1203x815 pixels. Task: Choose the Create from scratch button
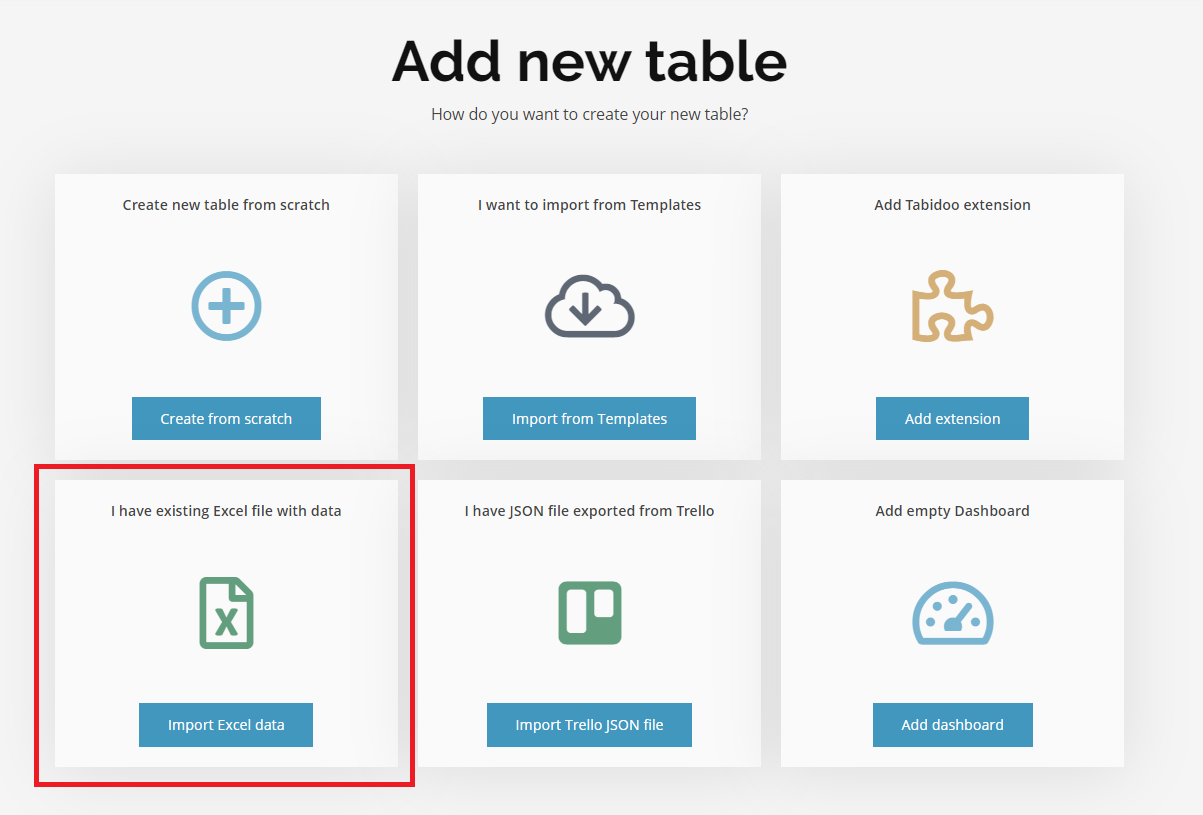[x=226, y=419]
